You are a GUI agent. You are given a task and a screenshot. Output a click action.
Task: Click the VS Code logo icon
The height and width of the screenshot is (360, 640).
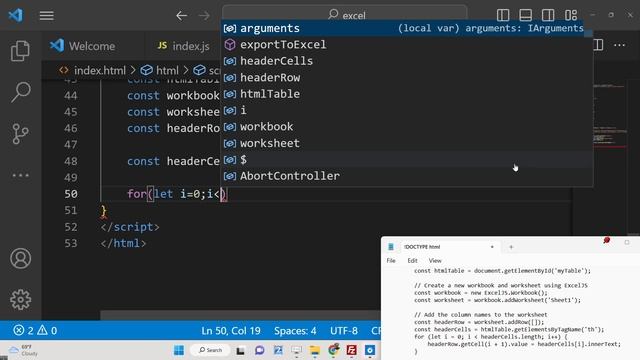(16, 16)
